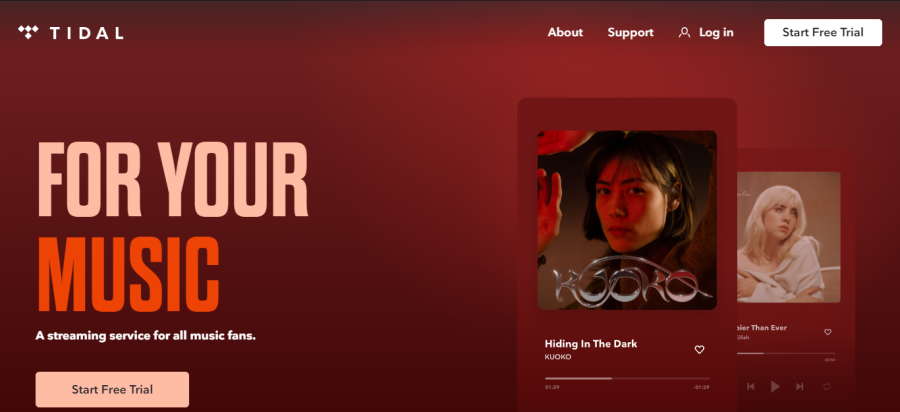This screenshot has height=412, width=900.
Task: Click the Happier Than Ever track title
Action: 762,328
